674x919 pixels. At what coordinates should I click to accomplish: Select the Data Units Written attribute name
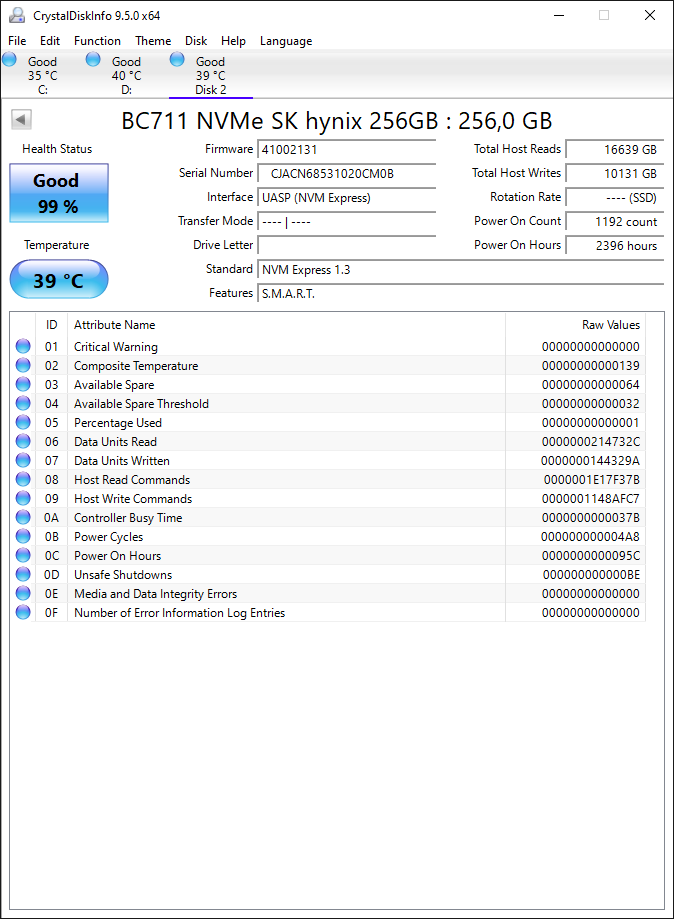(122, 461)
